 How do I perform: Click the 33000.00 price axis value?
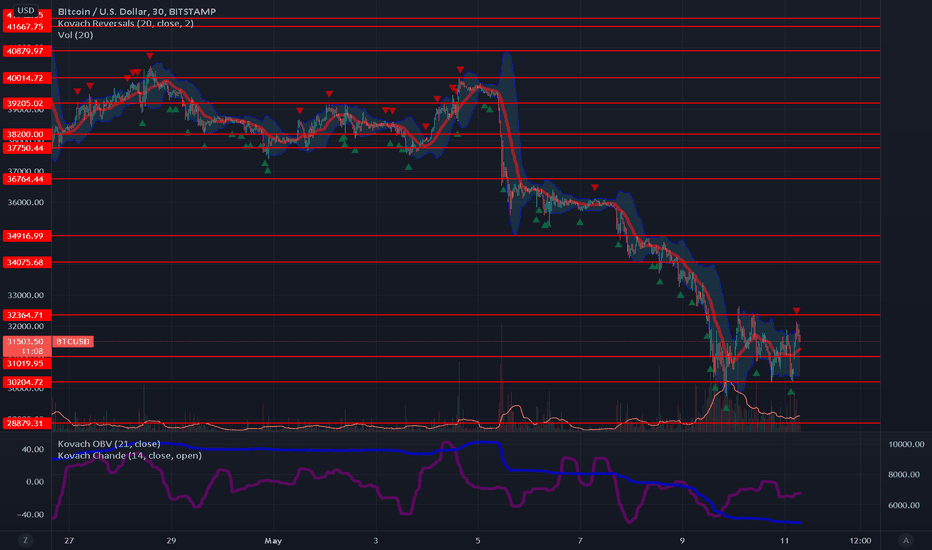pyautogui.click(x=26, y=296)
